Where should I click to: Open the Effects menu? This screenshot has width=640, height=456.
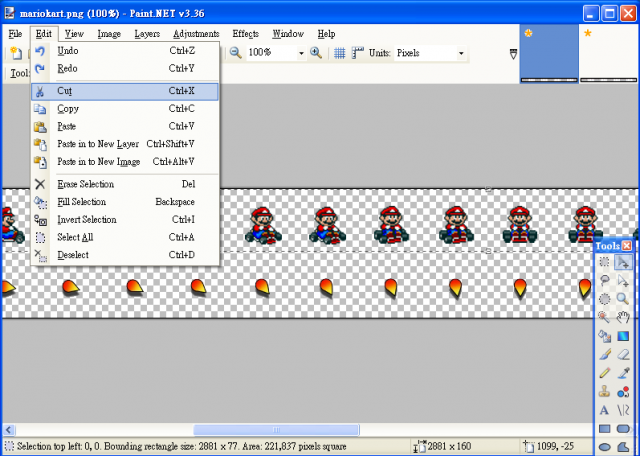coord(245,34)
